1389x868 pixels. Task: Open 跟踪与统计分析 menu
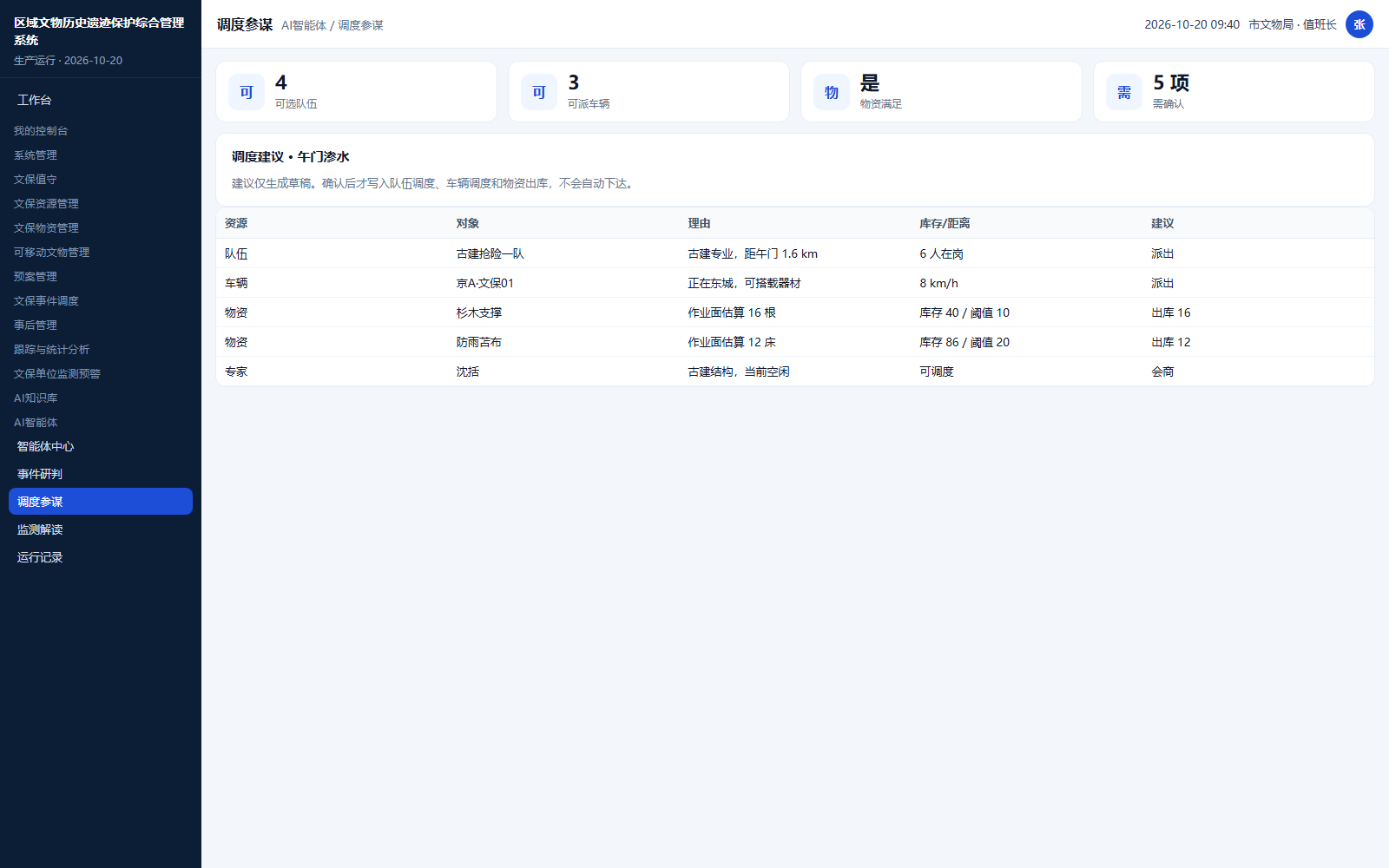click(x=52, y=350)
